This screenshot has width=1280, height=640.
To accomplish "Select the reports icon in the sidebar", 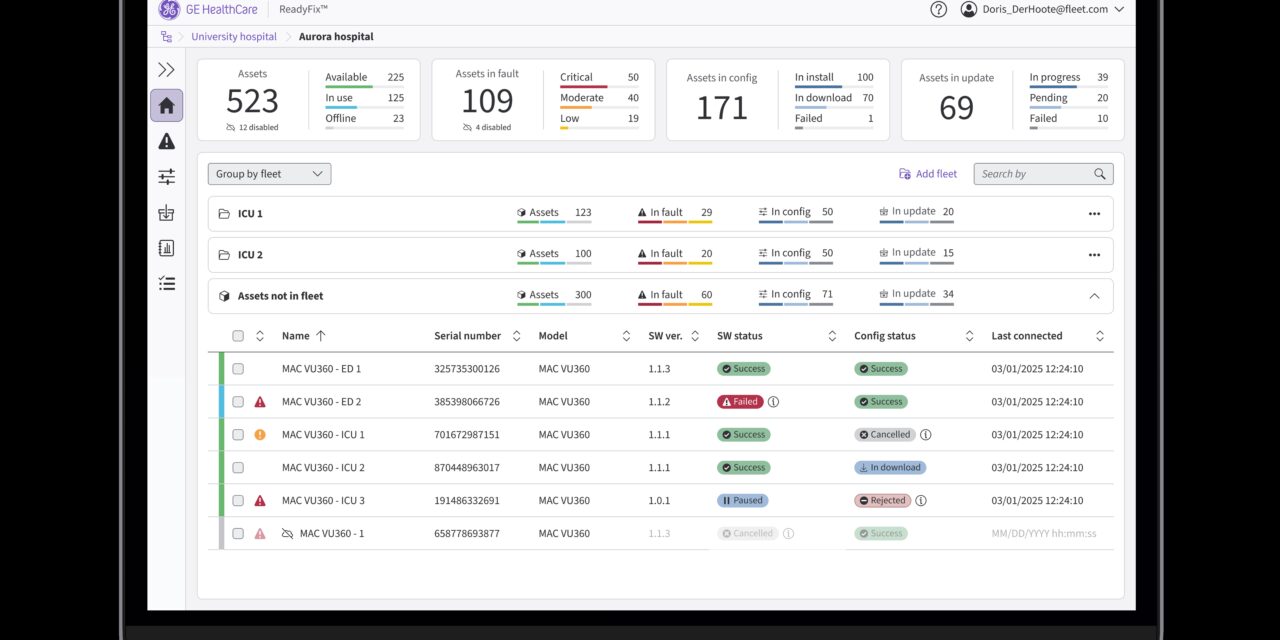I will [x=166, y=247].
